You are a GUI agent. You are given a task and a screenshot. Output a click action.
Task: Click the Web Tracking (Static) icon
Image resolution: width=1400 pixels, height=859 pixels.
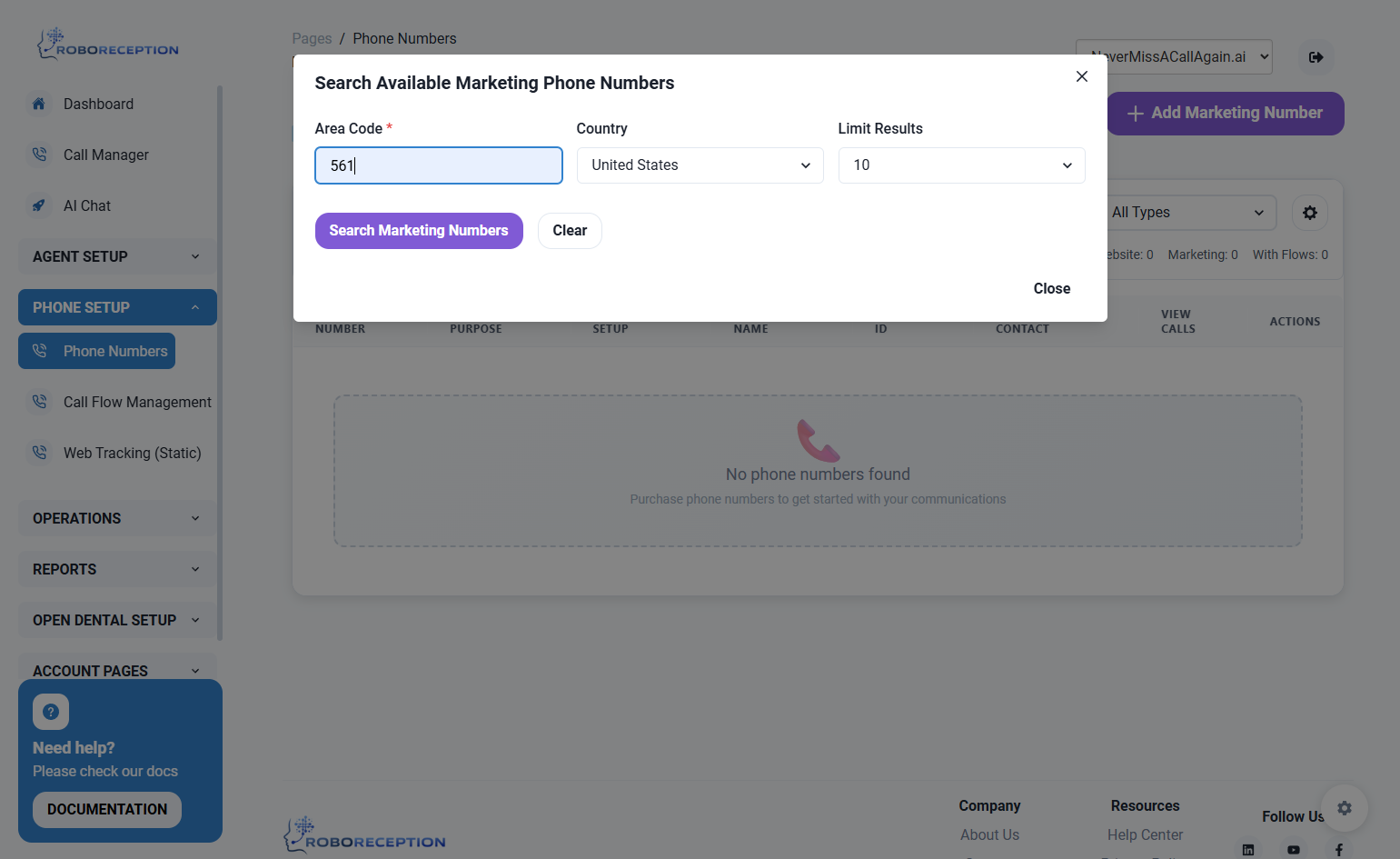[x=39, y=453]
